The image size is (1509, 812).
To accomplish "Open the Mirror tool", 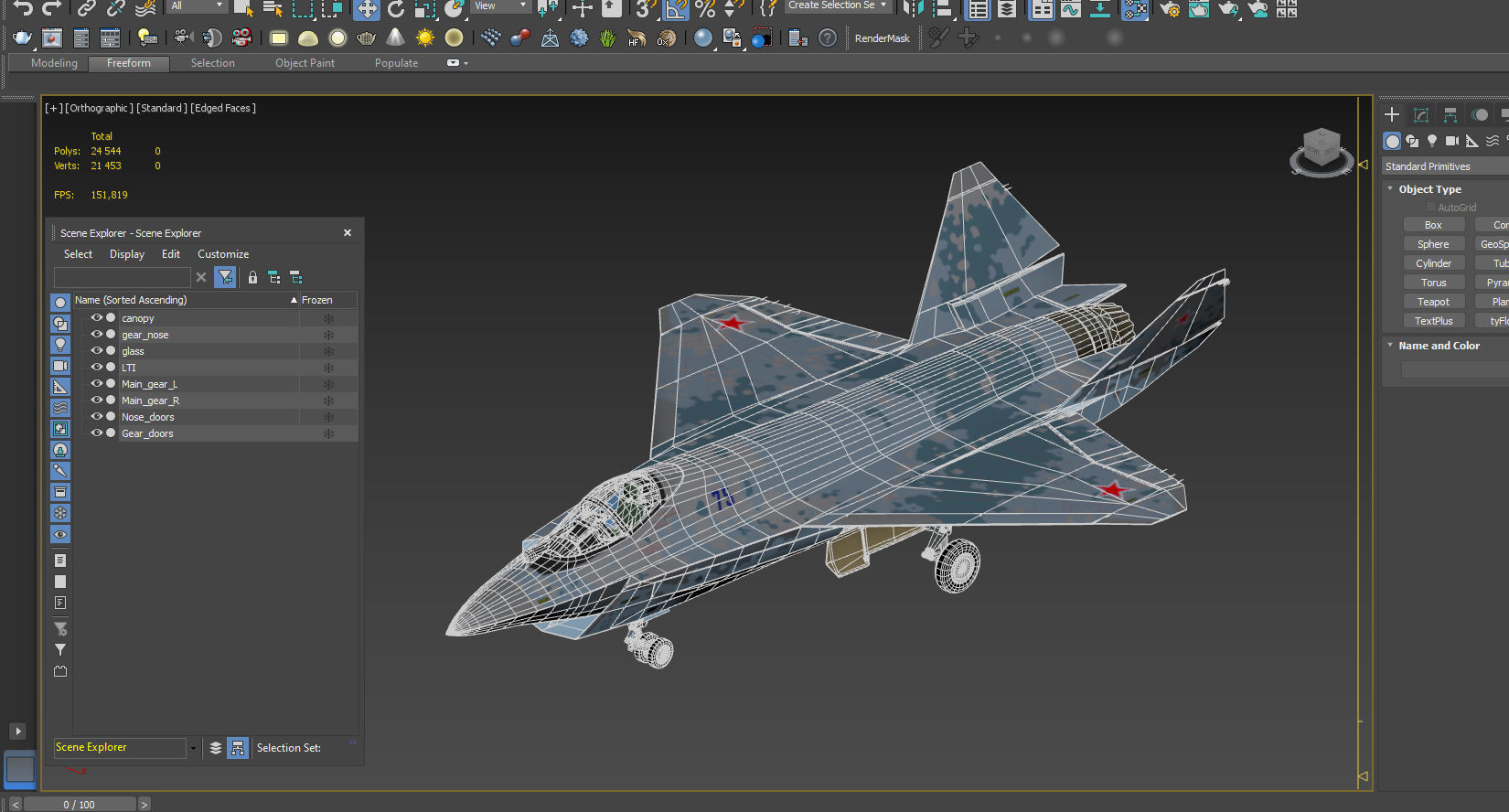I will coord(913,9).
